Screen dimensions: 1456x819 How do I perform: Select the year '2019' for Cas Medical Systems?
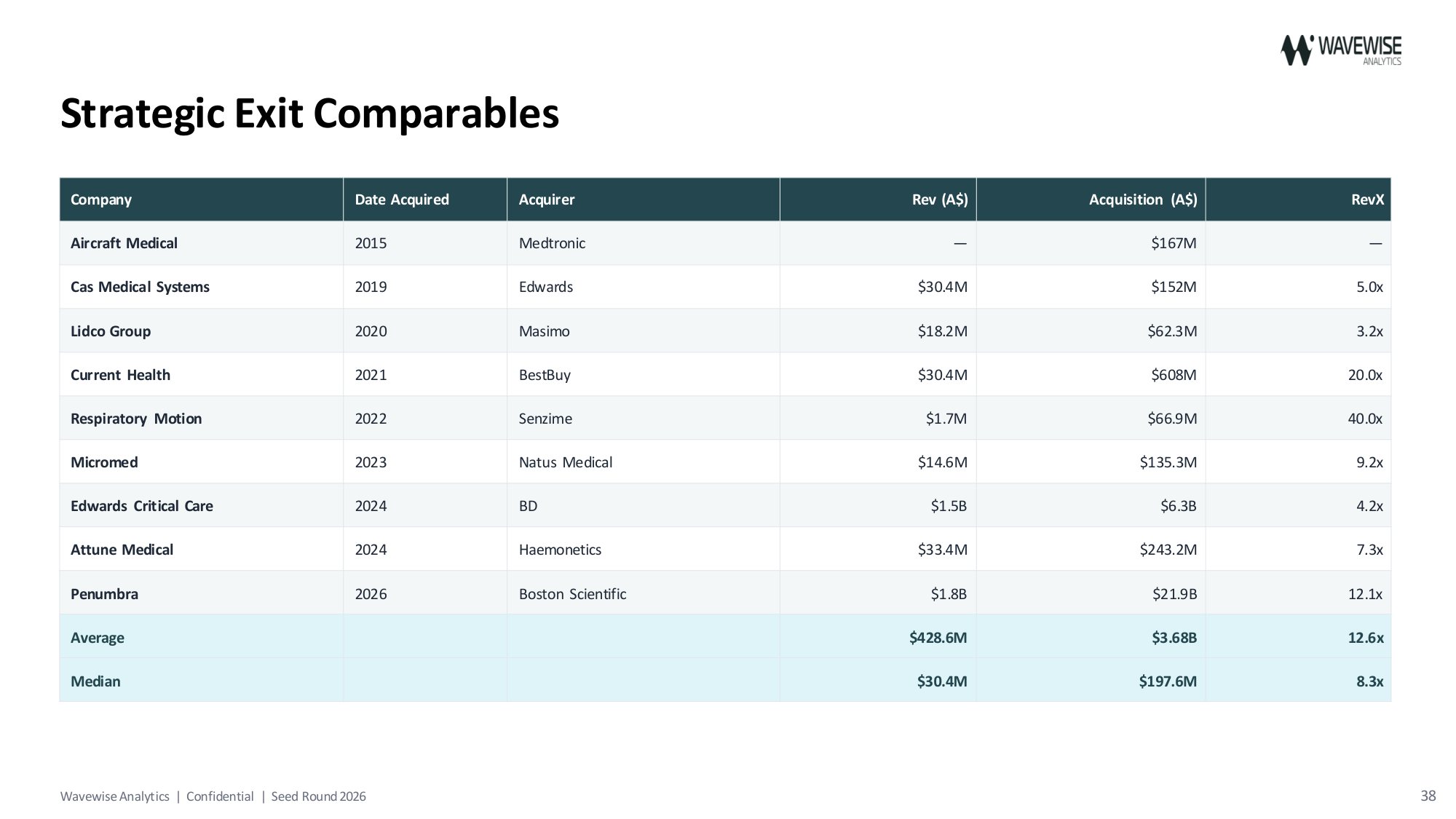[x=371, y=287]
